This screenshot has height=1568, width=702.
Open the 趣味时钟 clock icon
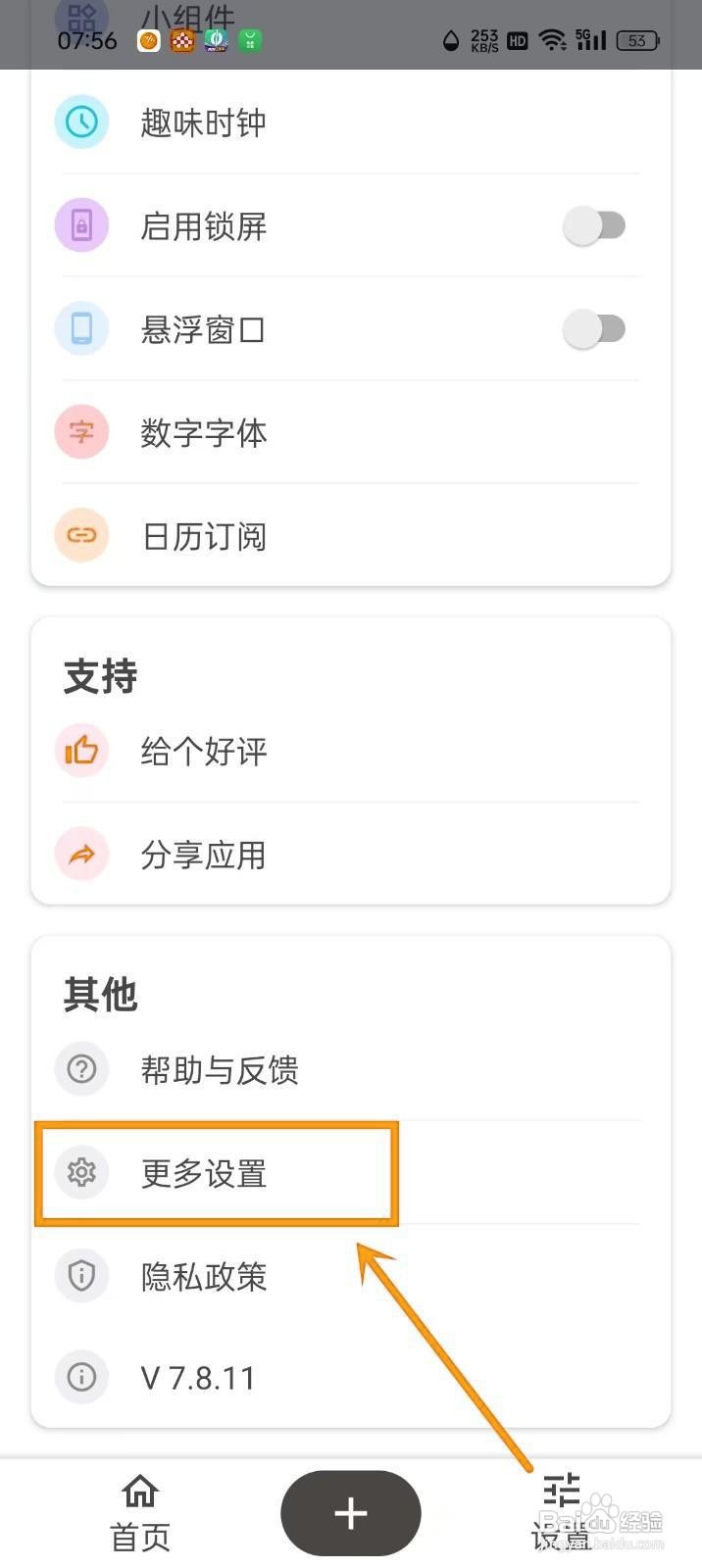[81, 122]
